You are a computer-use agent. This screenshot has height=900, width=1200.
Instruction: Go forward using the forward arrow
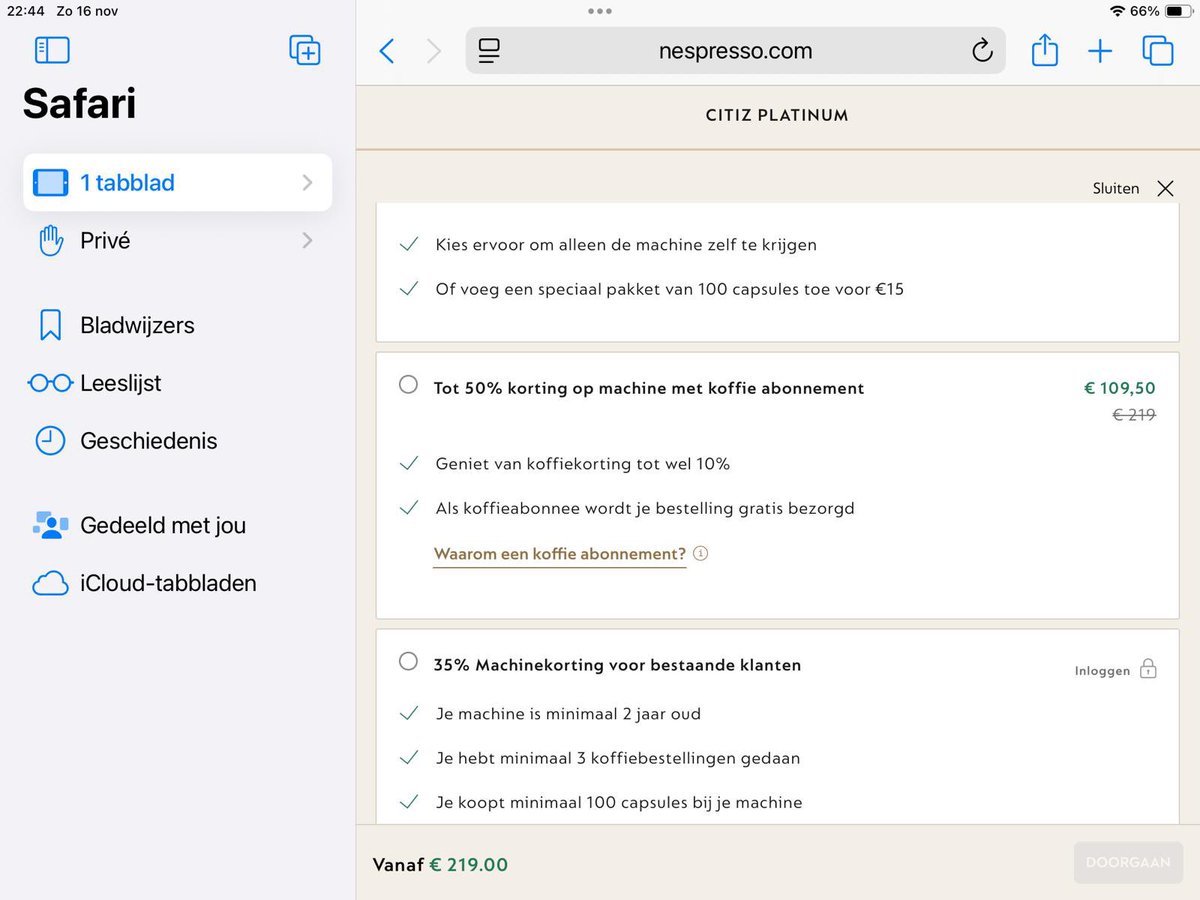tap(433, 51)
